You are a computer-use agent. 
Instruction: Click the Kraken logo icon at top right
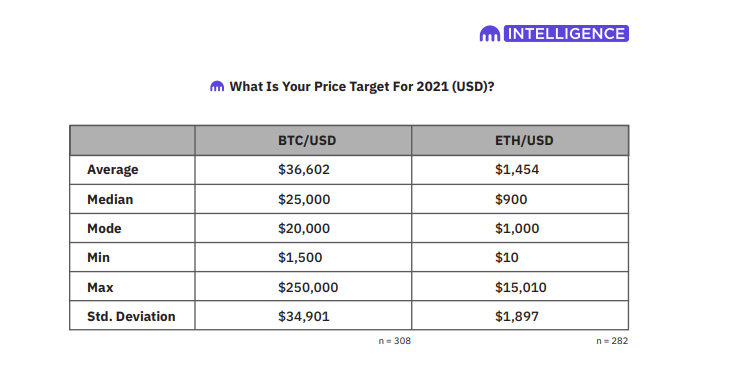coord(490,34)
